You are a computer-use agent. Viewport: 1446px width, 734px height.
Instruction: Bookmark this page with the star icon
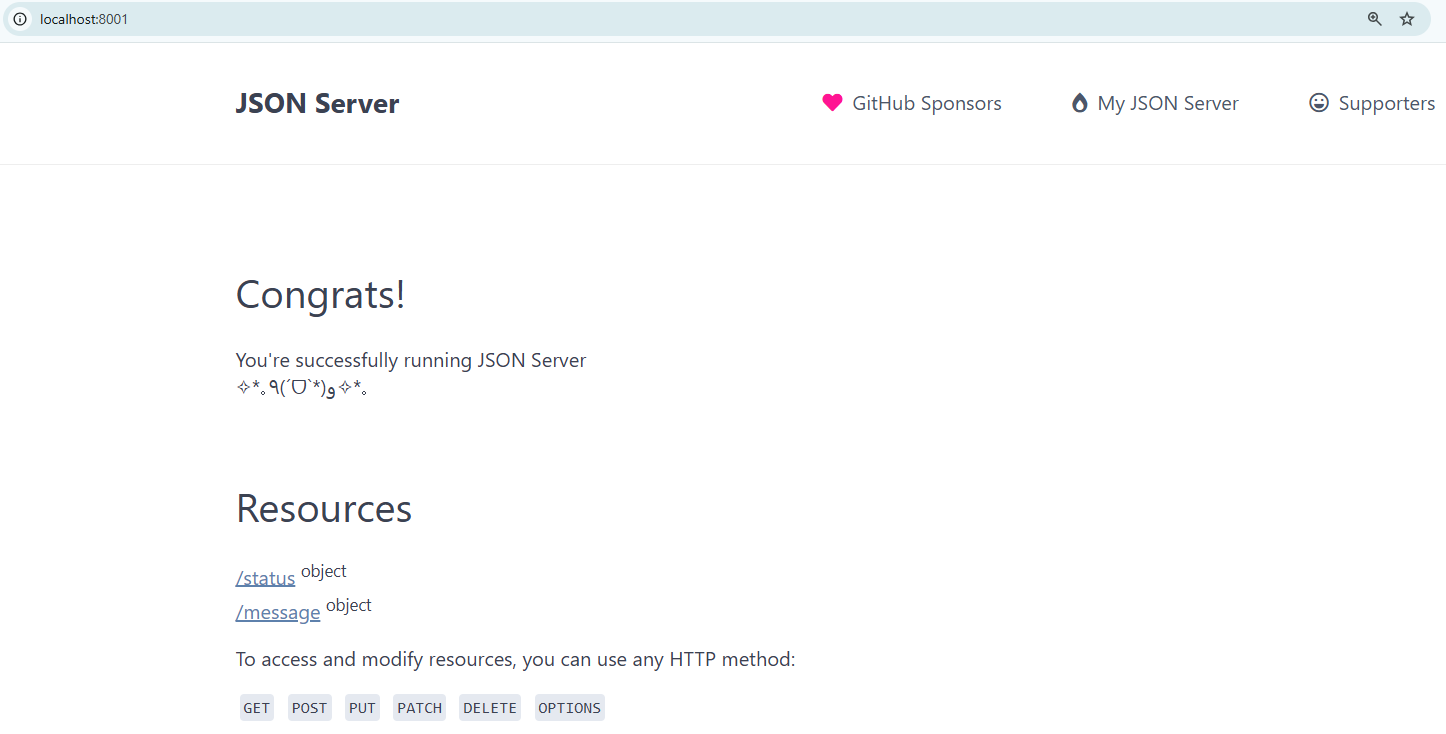pyautogui.click(x=1407, y=19)
